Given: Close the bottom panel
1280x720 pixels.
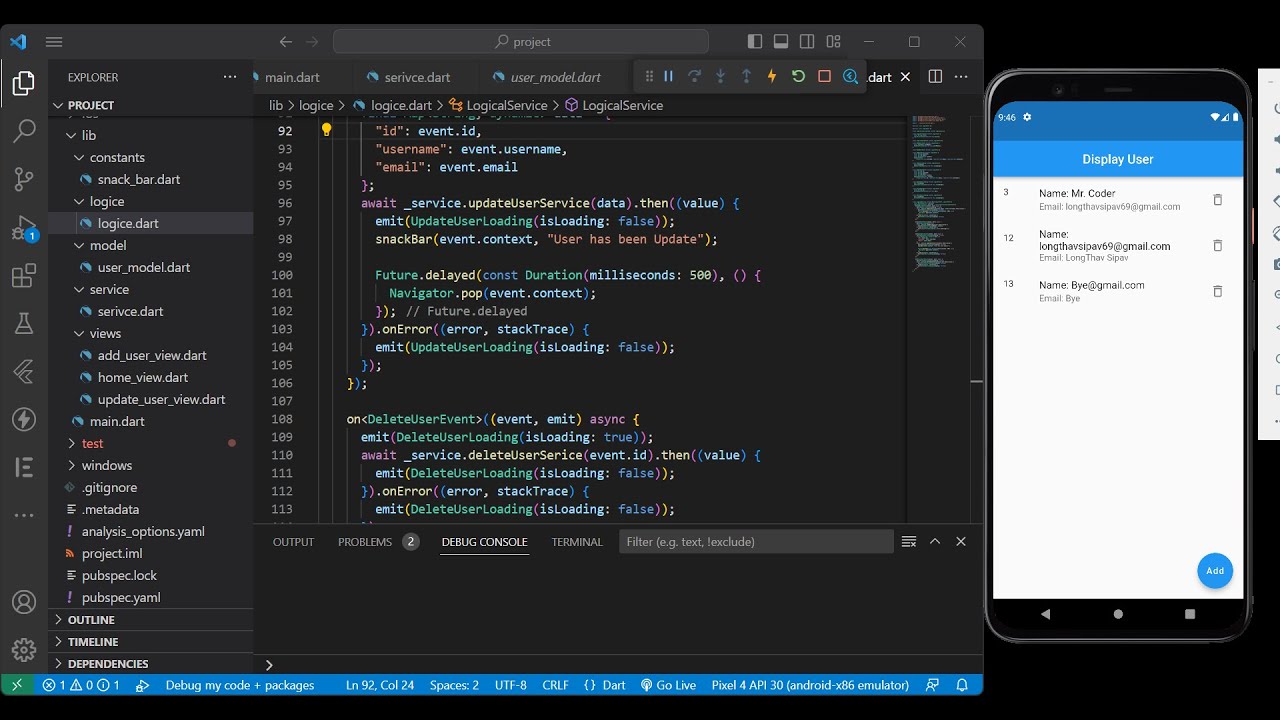Looking at the screenshot, I should click(x=961, y=541).
